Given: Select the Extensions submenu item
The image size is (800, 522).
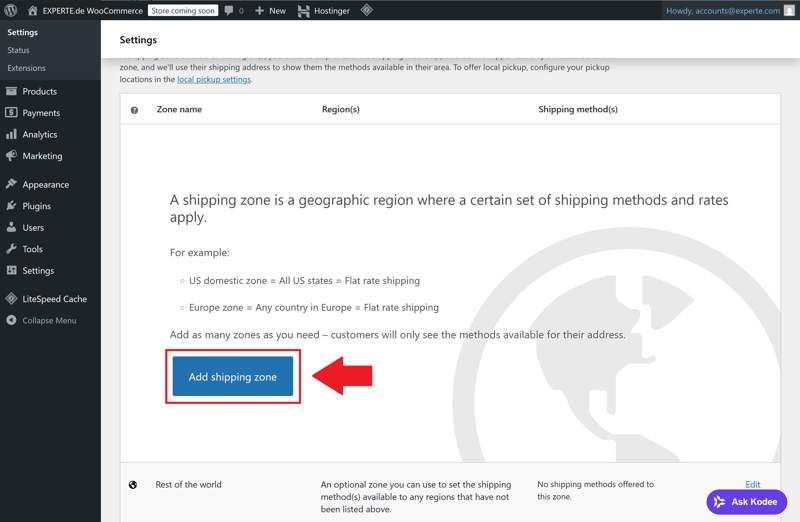Looking at the screenshot, I should [x=26, y=68].
